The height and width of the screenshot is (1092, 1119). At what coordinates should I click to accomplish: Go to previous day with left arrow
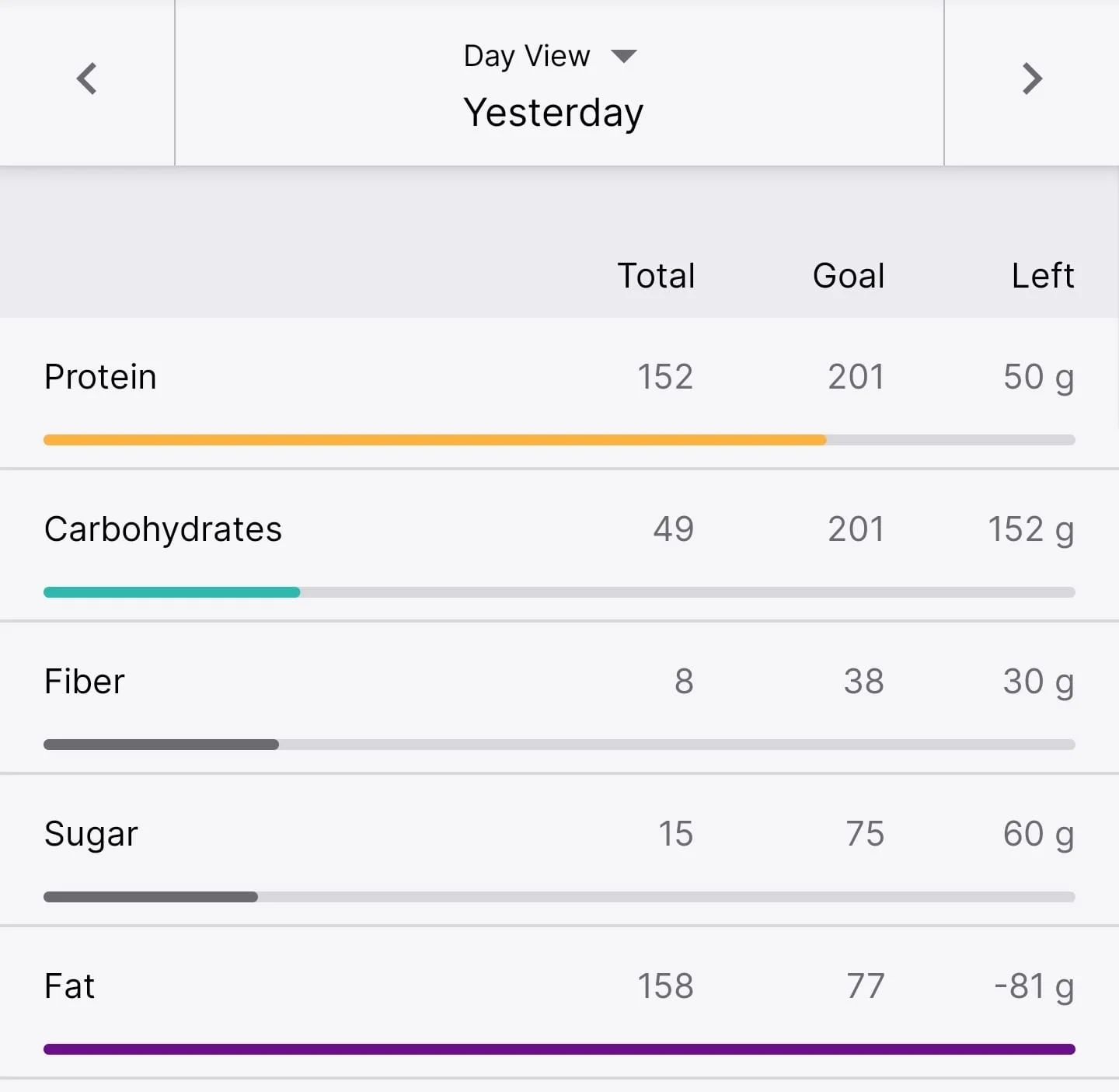pos(87,78)
